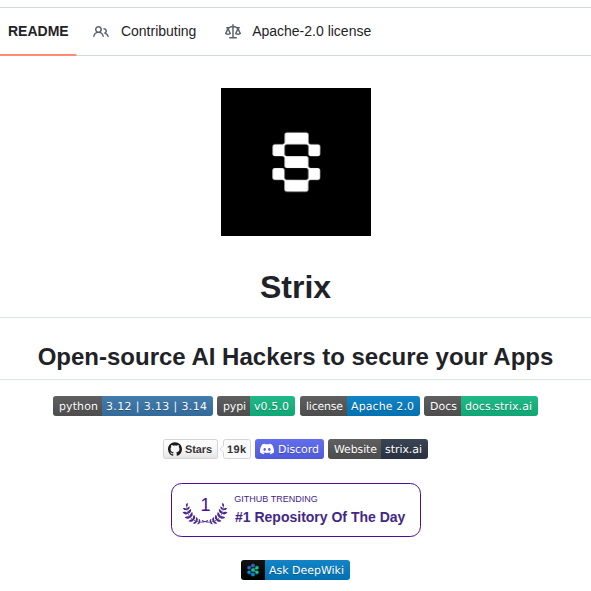Click the Strix heading
591x591 pixels.
click(296, 288)
